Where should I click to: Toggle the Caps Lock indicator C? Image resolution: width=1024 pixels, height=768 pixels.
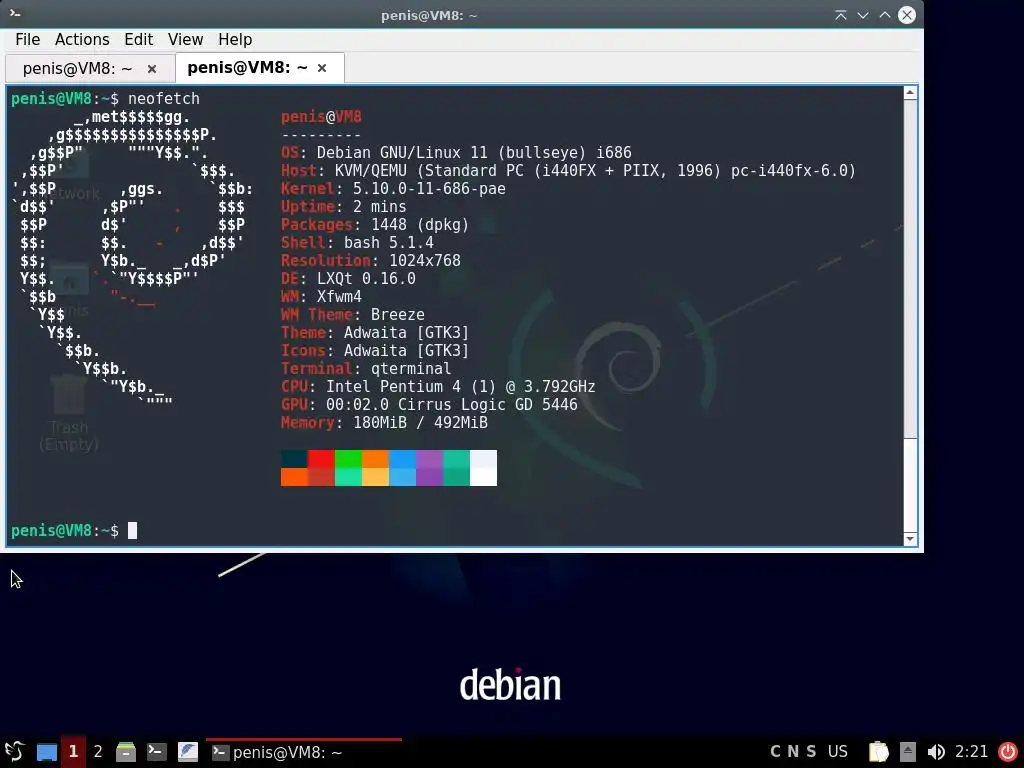pyautogui.click(x=775, y=752)
